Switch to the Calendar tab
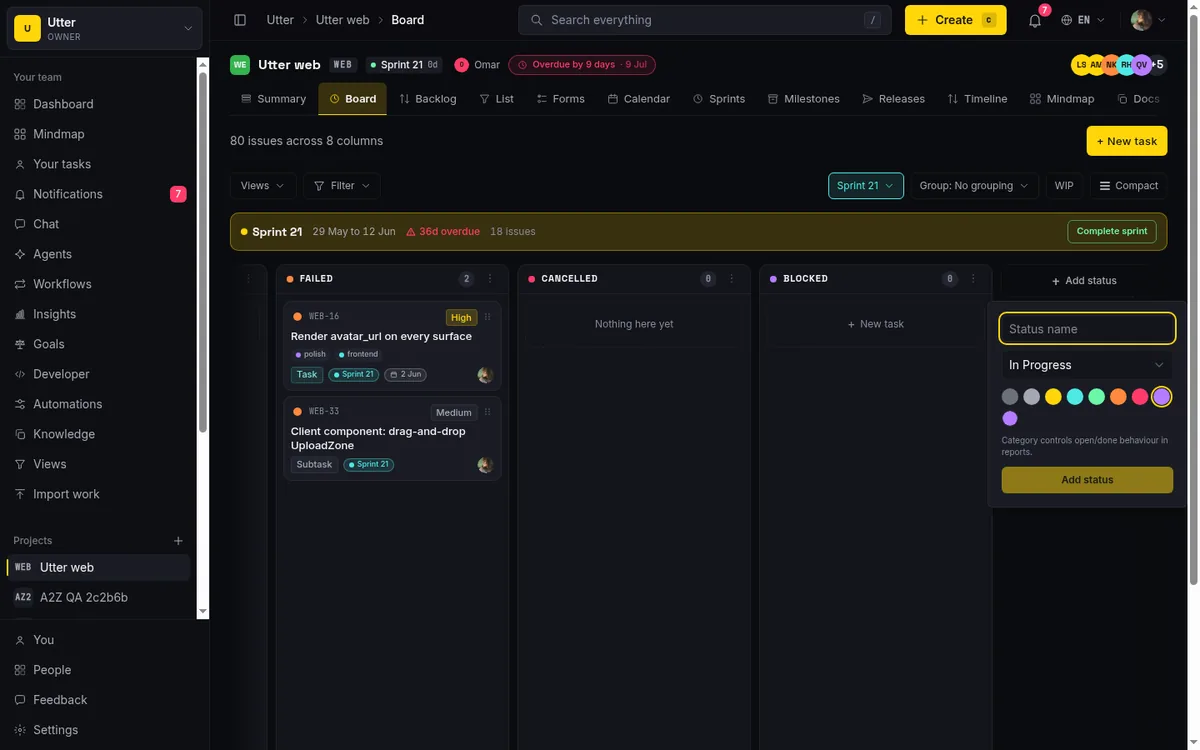Screen dimensions: 1200x750 (638, 99)
